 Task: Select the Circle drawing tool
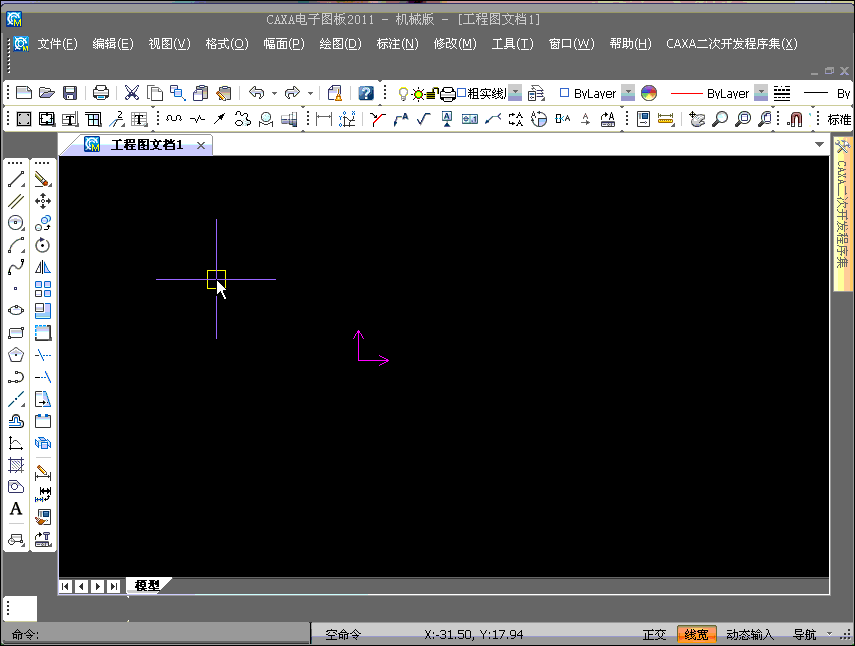click(16, 223)
